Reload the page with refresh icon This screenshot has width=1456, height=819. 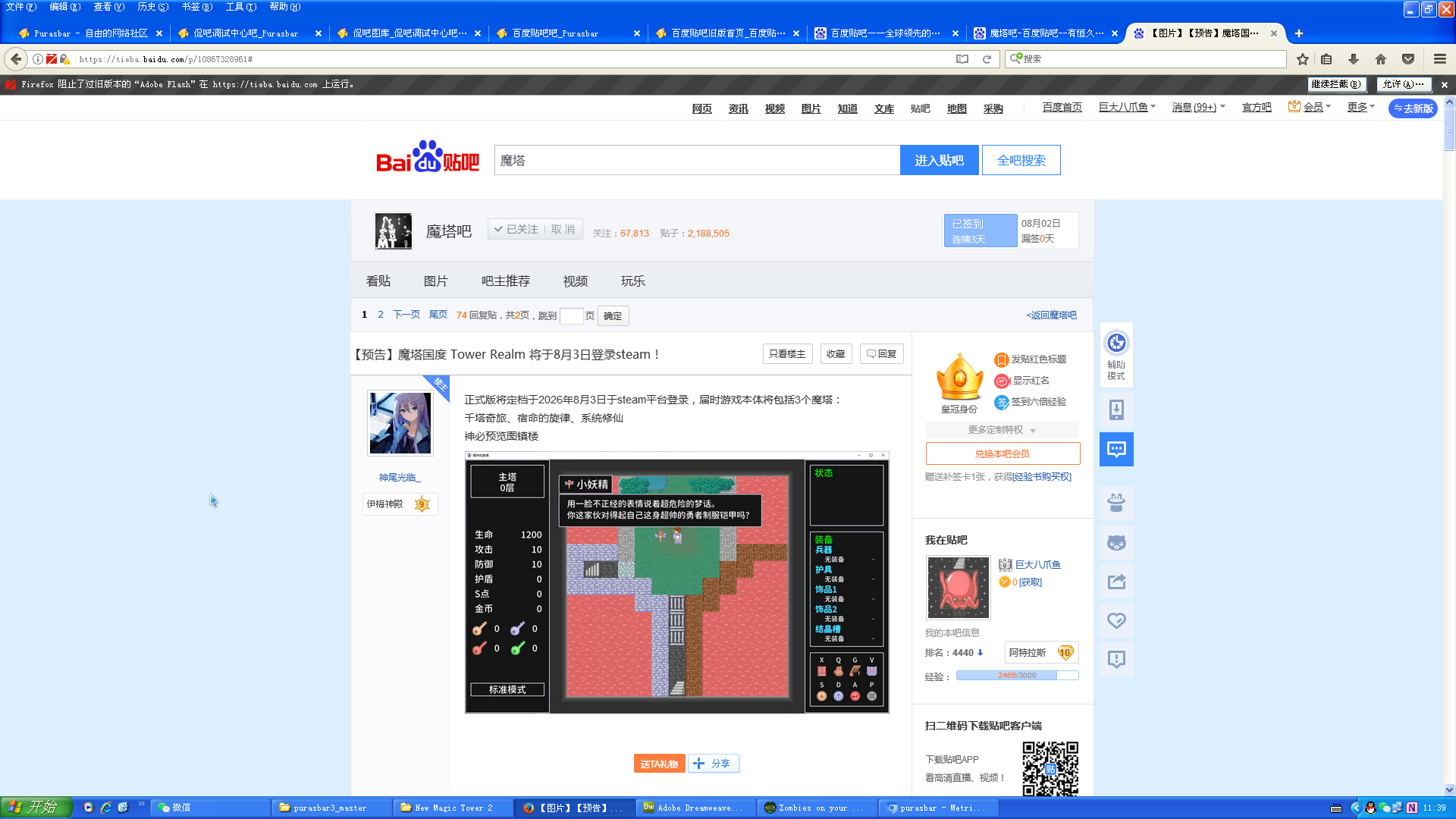987,59
